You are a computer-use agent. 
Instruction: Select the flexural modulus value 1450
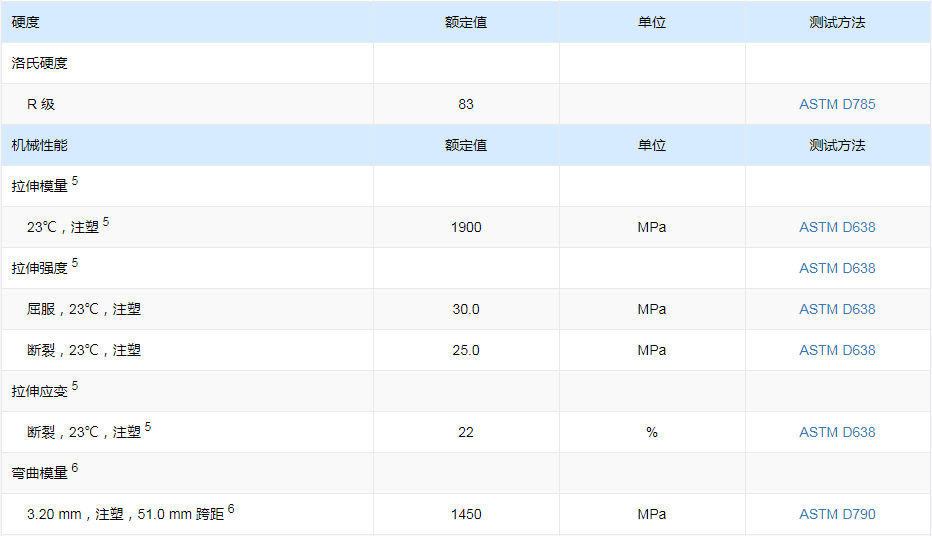466,514
